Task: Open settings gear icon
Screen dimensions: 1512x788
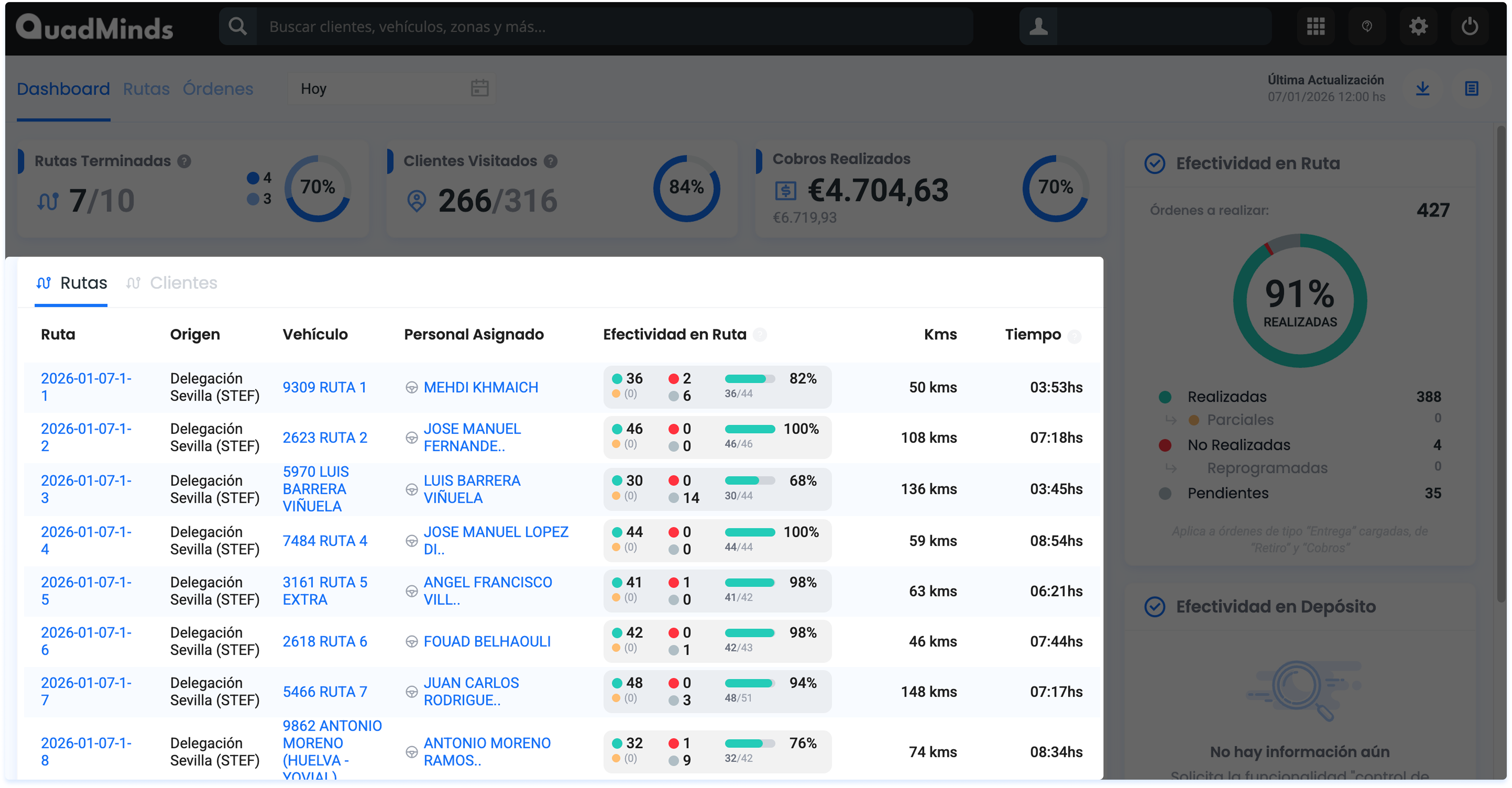Action: [x=1418, y=26]
